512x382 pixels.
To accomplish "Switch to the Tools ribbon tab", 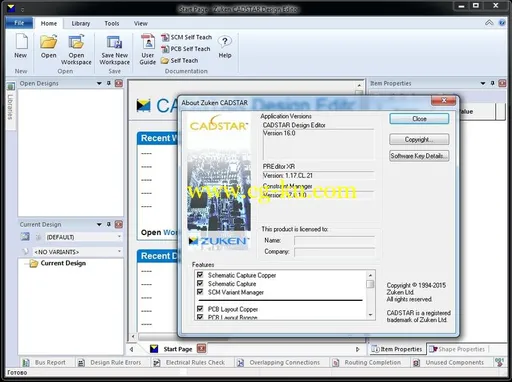I will pos(112,23).
